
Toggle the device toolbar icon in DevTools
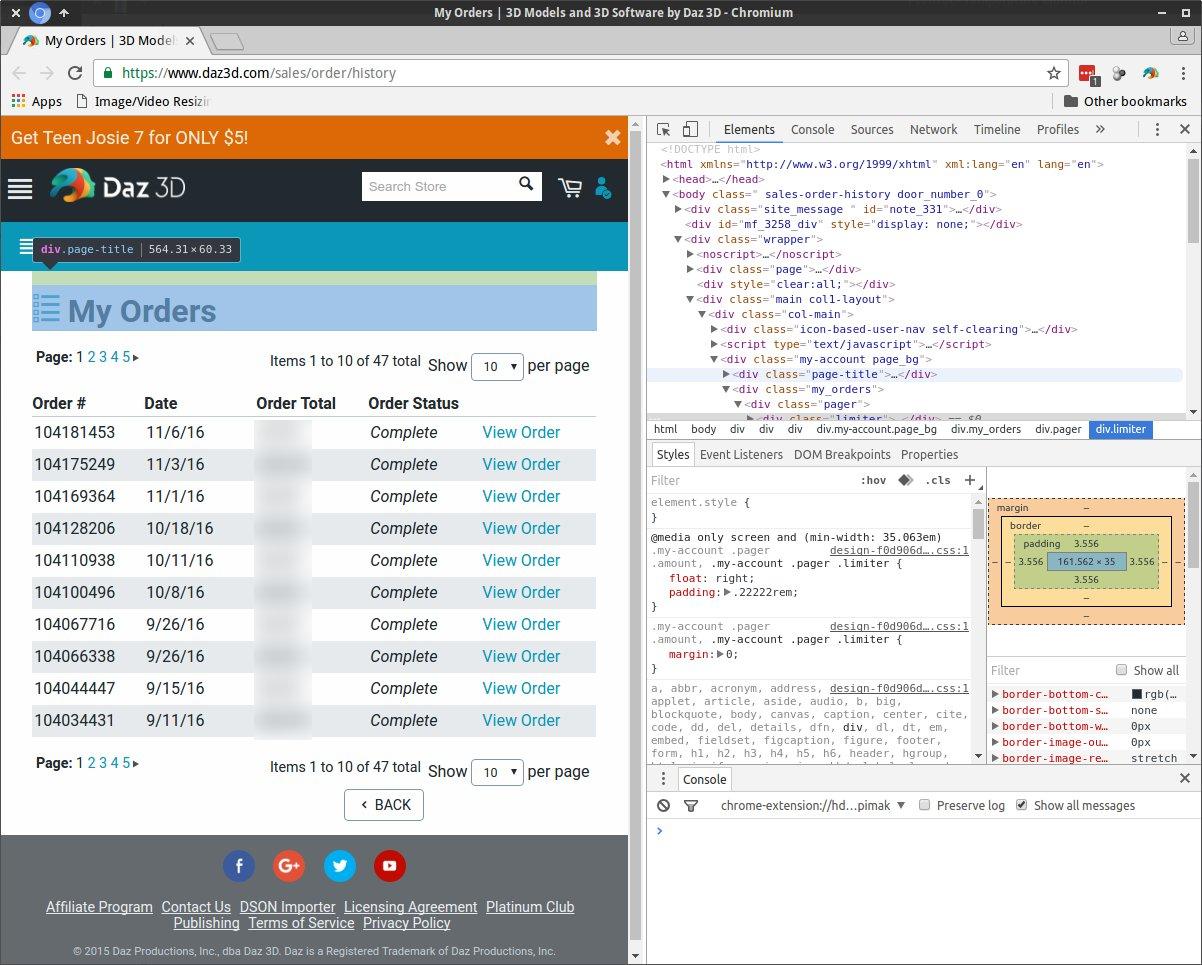[690, 130]
